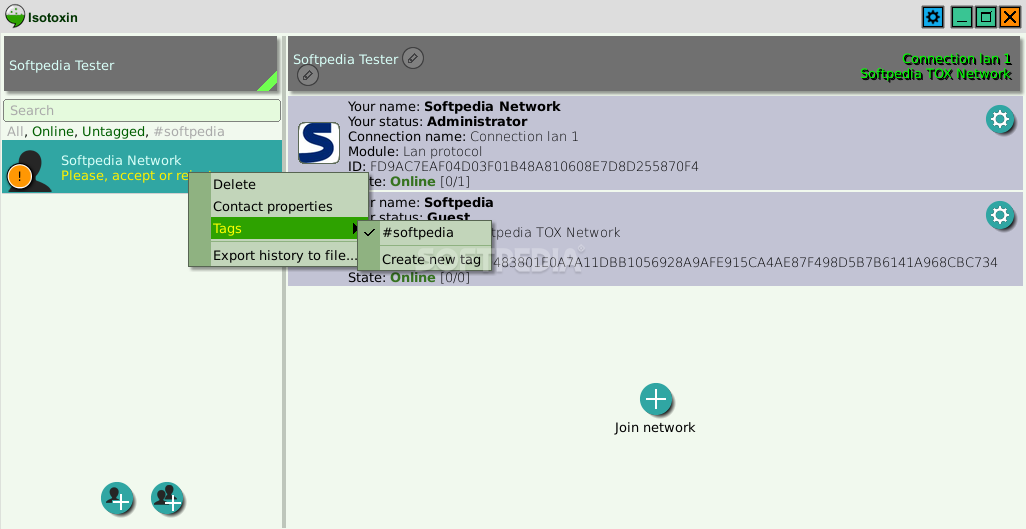
Task: Filter contacts by Untagged
Action: coord(113,132)
